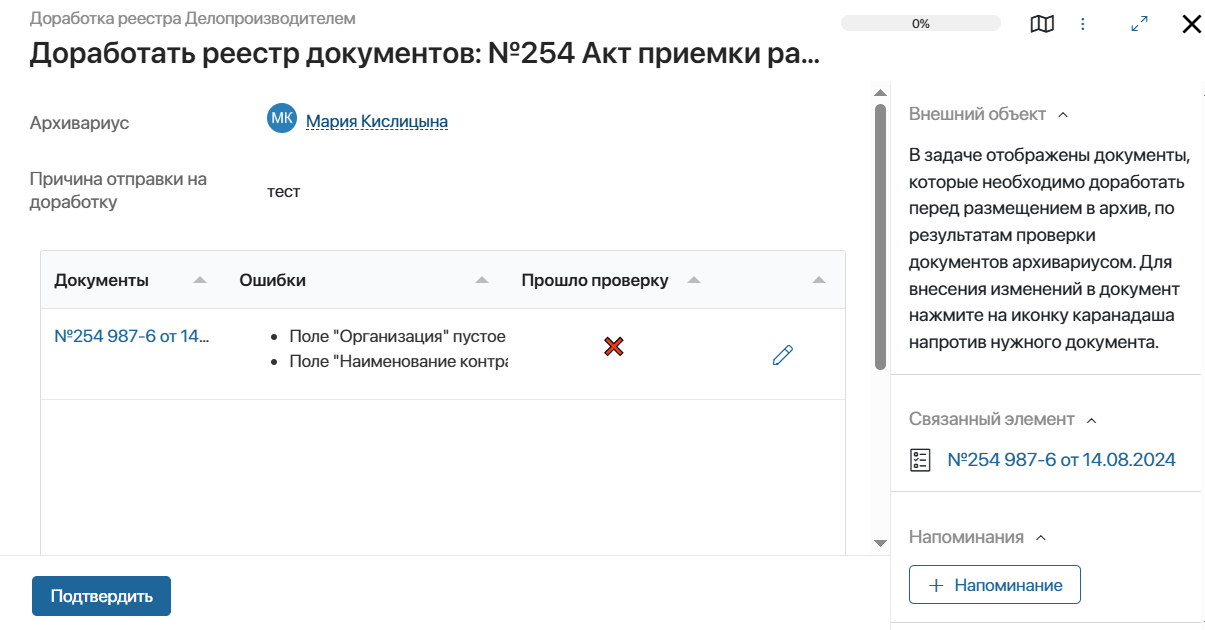Open the three-dot options menu

1083,23
